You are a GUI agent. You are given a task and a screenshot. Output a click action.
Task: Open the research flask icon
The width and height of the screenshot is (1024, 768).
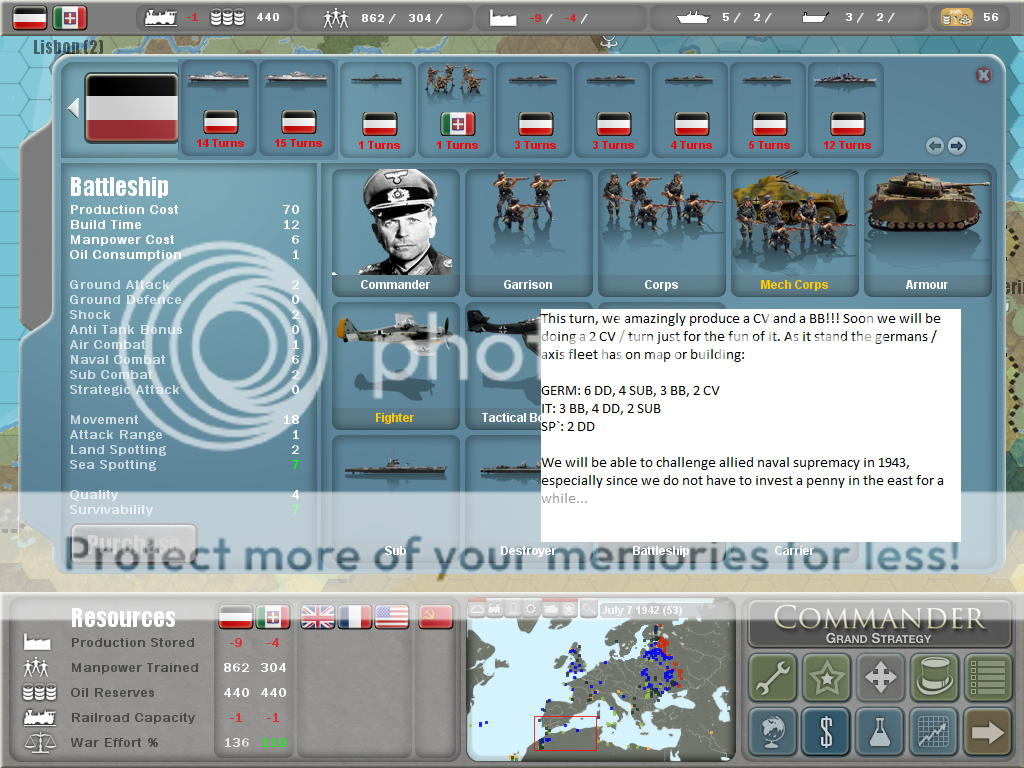(880, 732)
